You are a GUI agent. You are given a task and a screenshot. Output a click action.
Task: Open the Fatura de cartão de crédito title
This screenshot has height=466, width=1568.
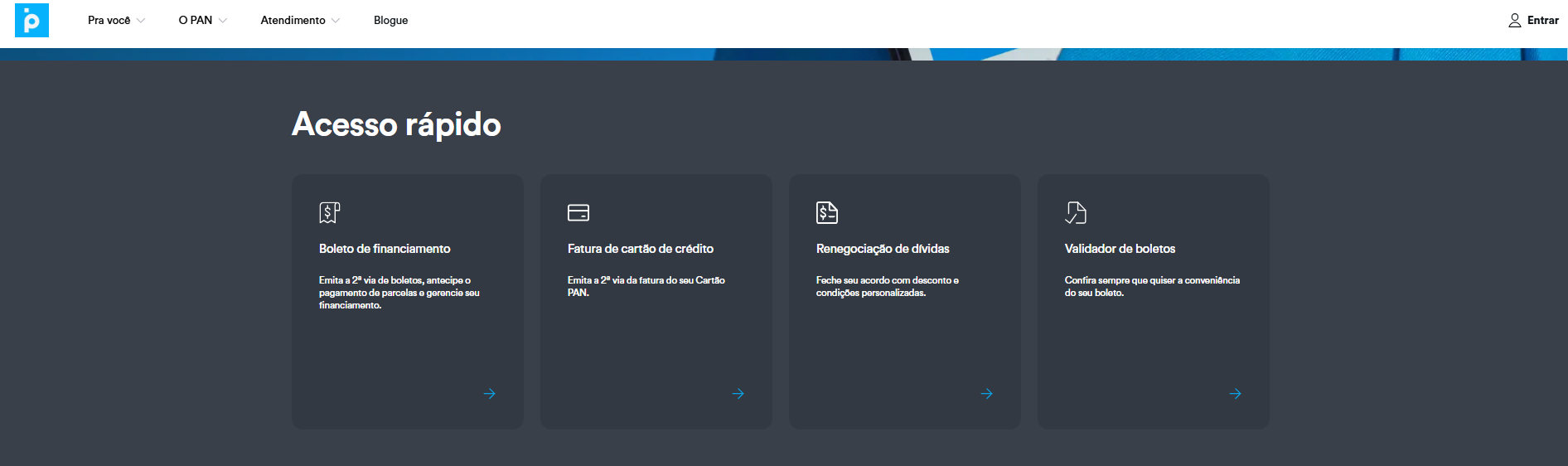coord(640,249)
